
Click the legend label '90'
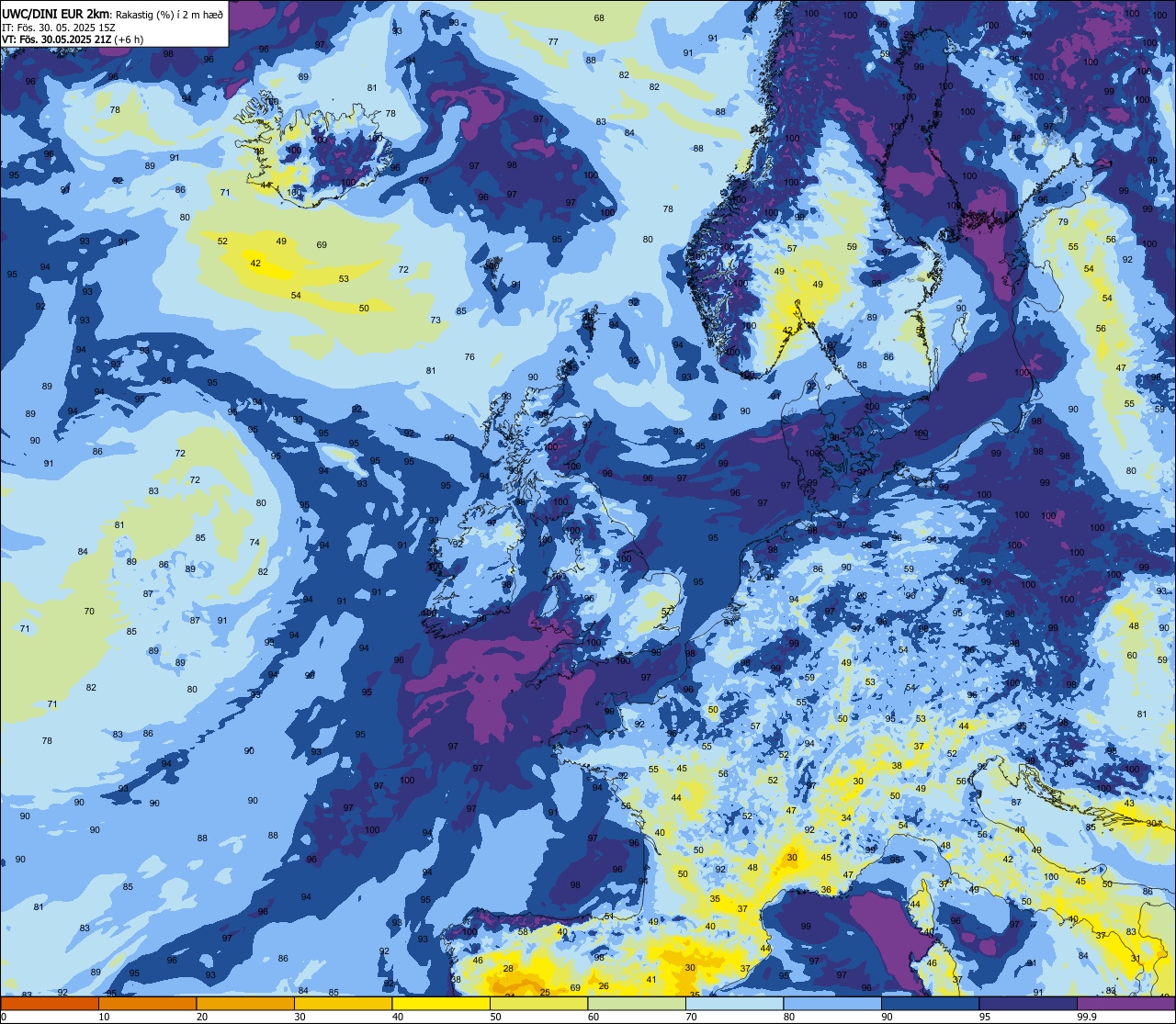887,1017
